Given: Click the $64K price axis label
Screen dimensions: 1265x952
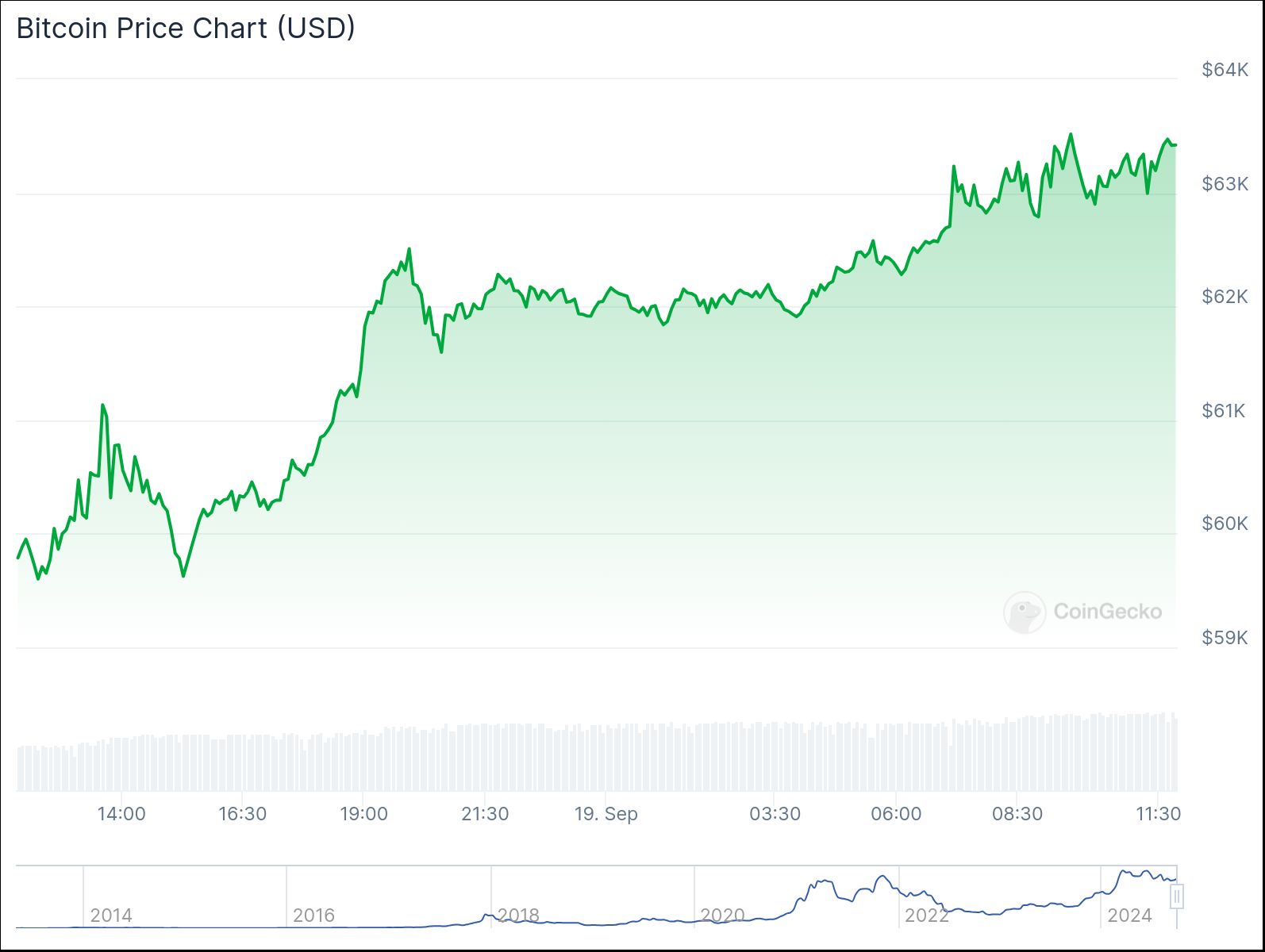Looking at the screenshot, I should (1225, 70).
